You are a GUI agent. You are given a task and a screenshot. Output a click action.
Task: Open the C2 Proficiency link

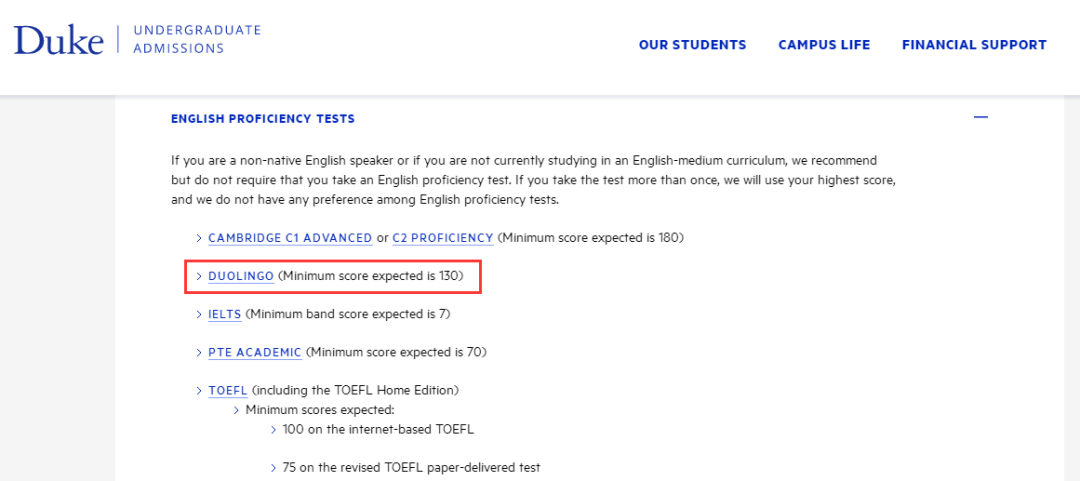[442, 238]
